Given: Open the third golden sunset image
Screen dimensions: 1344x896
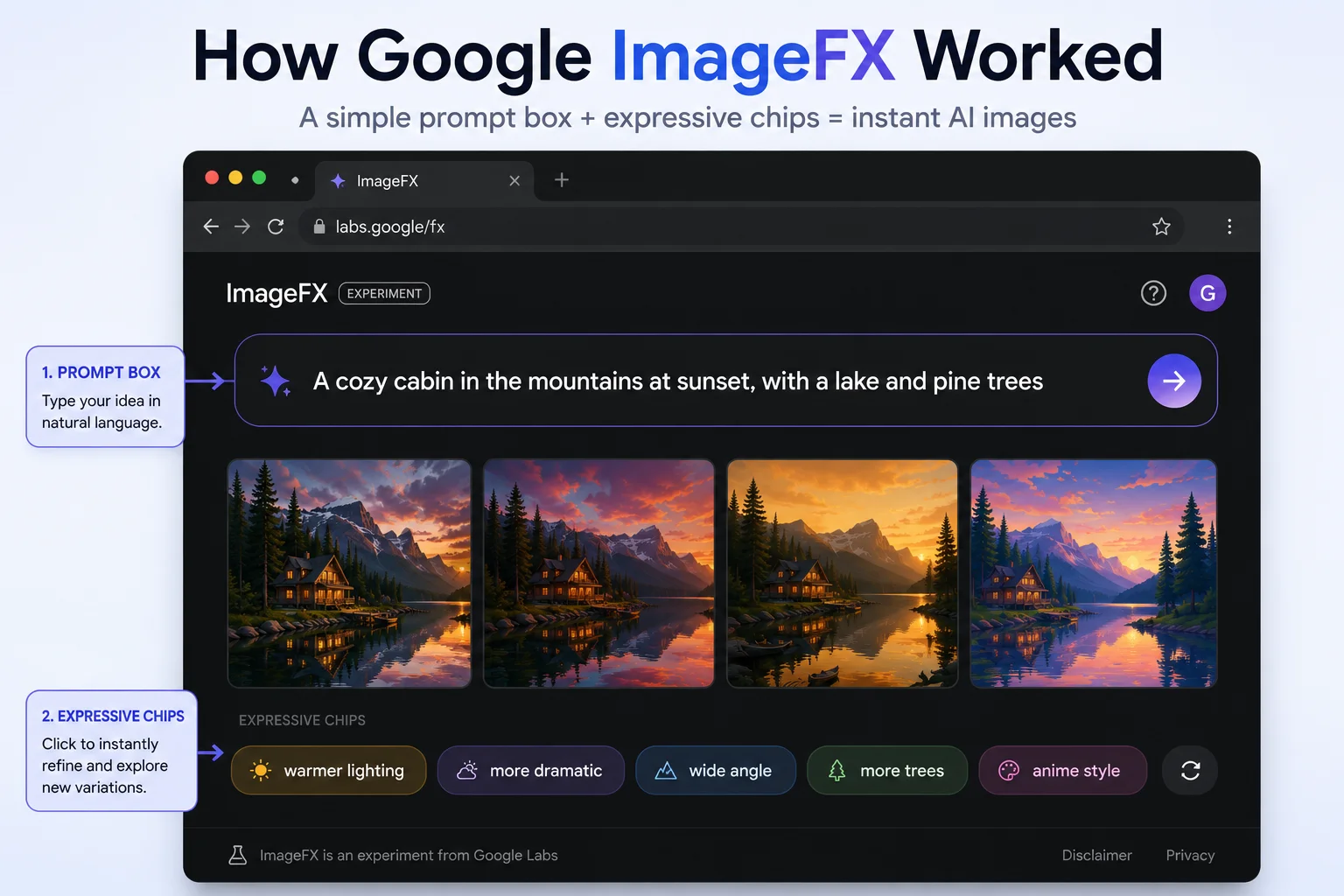Looking at the screenshot, I should 843,573.
